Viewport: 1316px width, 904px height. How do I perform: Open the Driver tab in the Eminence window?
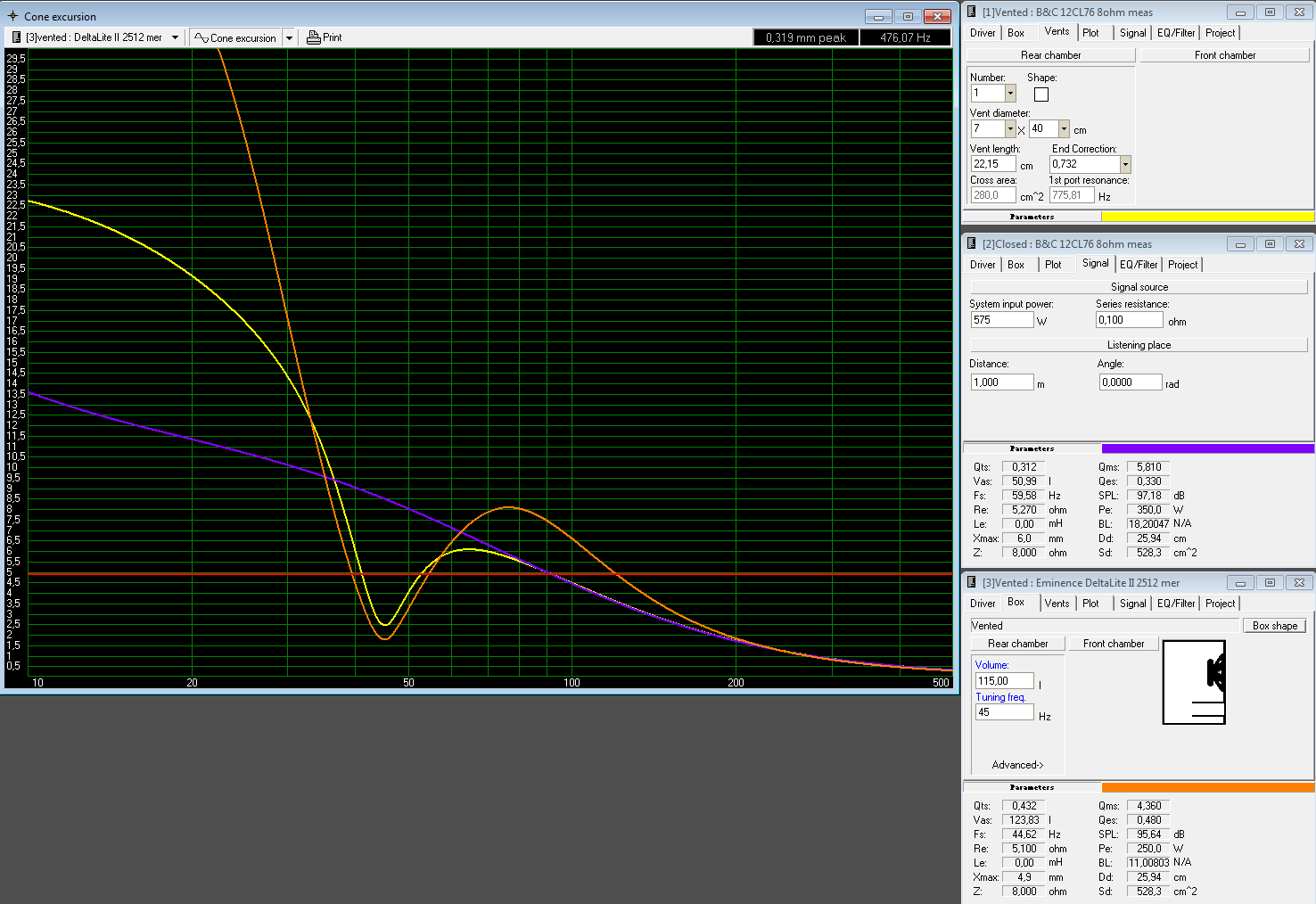click(983, 604)
